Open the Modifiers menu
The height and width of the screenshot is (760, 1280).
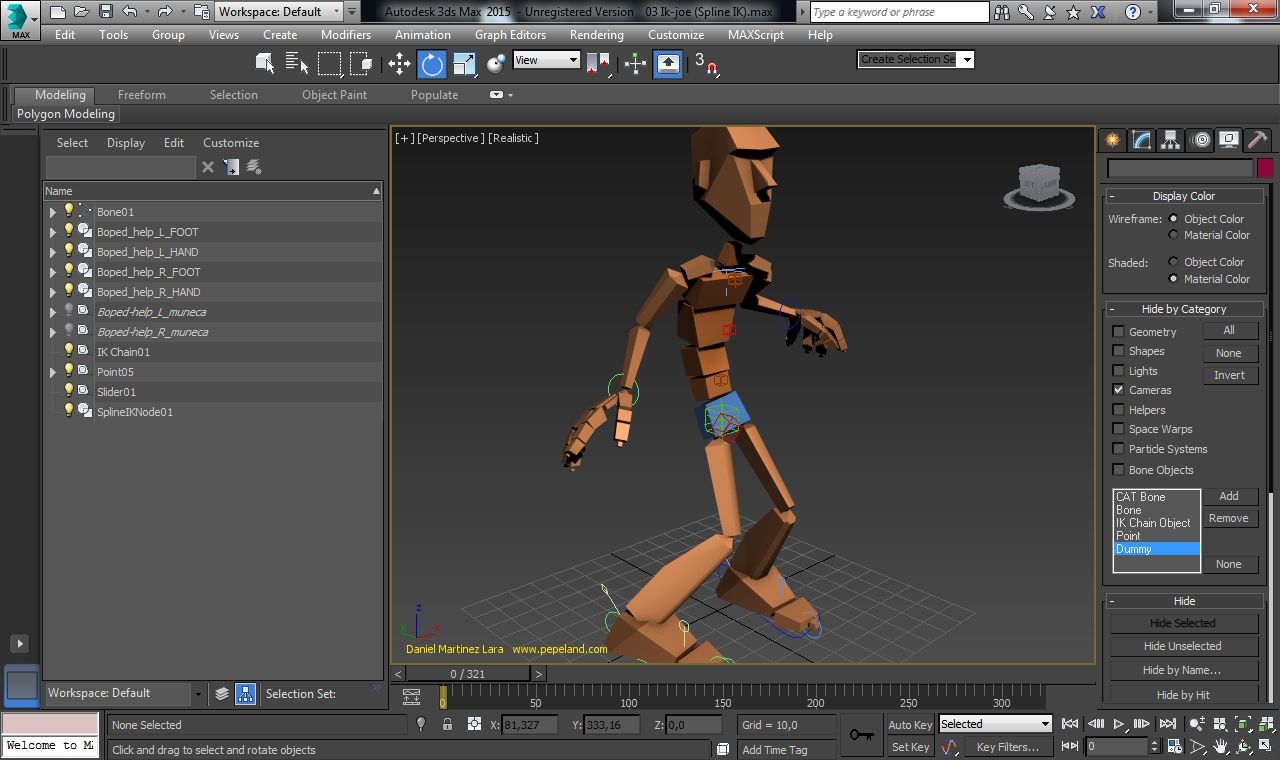pyautogui.click(x=346, y=34)
